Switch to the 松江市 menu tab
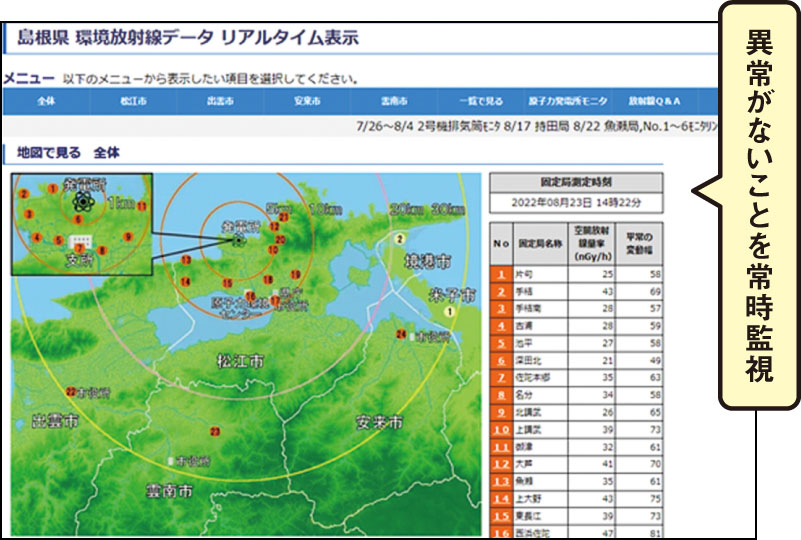Viewport: 801px width, 540px height. coord(133,102)
